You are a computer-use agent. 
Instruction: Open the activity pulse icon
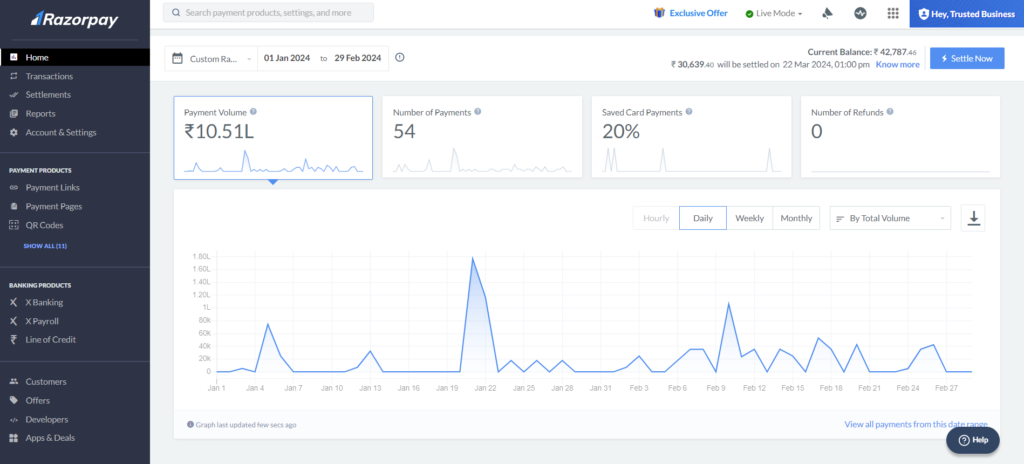tap(860, 14)
